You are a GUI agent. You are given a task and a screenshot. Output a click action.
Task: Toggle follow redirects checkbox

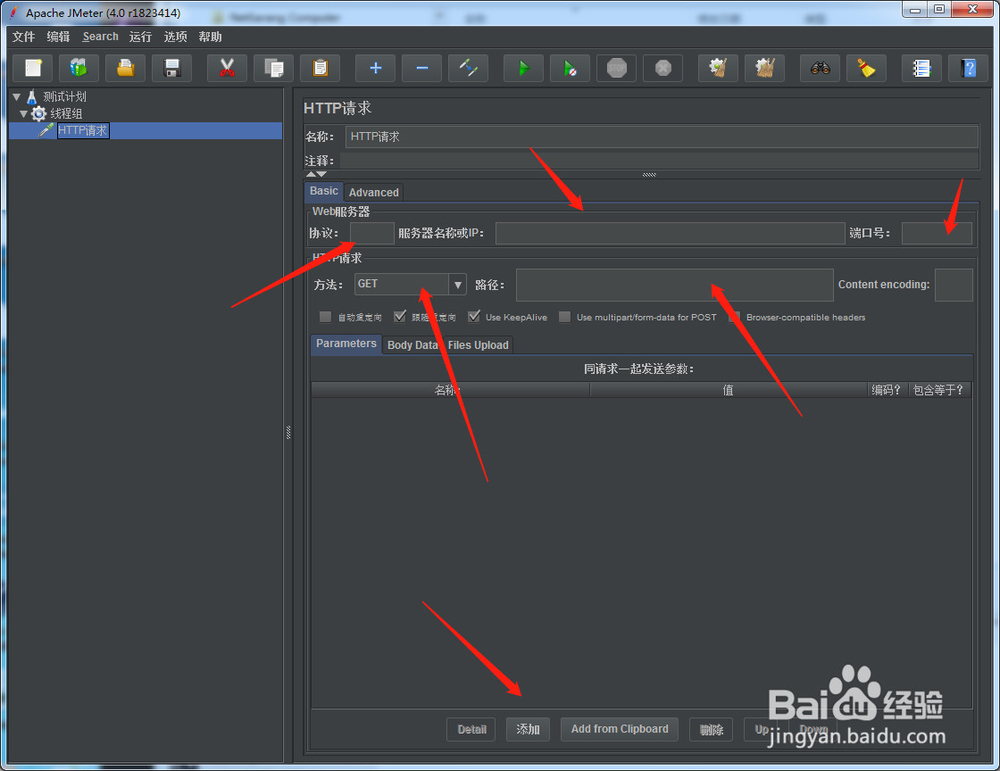tap(400, 317)
